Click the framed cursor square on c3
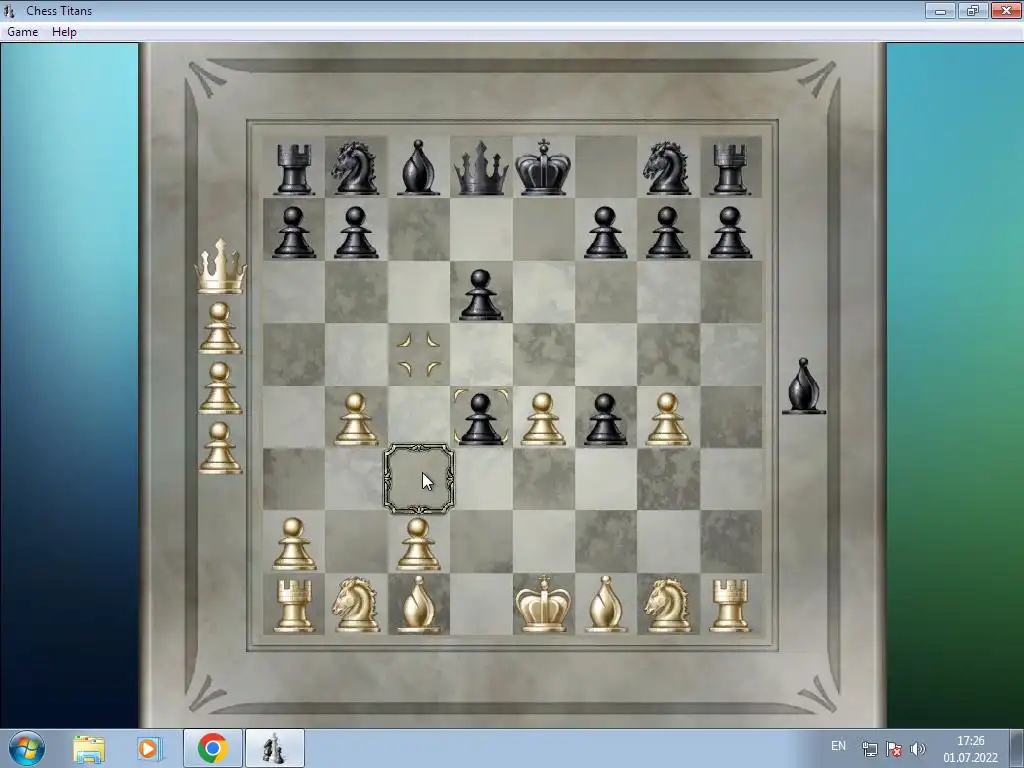The height and width of the screenshot is (768, 1024). coord(419,479)
